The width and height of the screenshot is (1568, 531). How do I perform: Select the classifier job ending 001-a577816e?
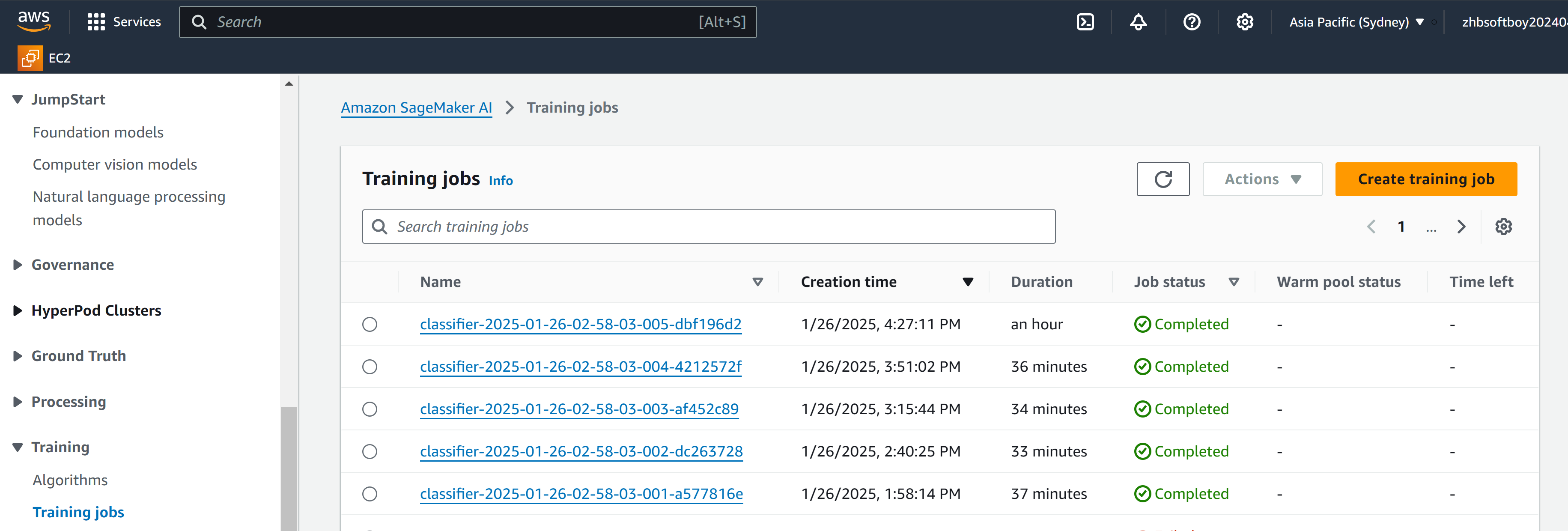(x=370, y=494)
